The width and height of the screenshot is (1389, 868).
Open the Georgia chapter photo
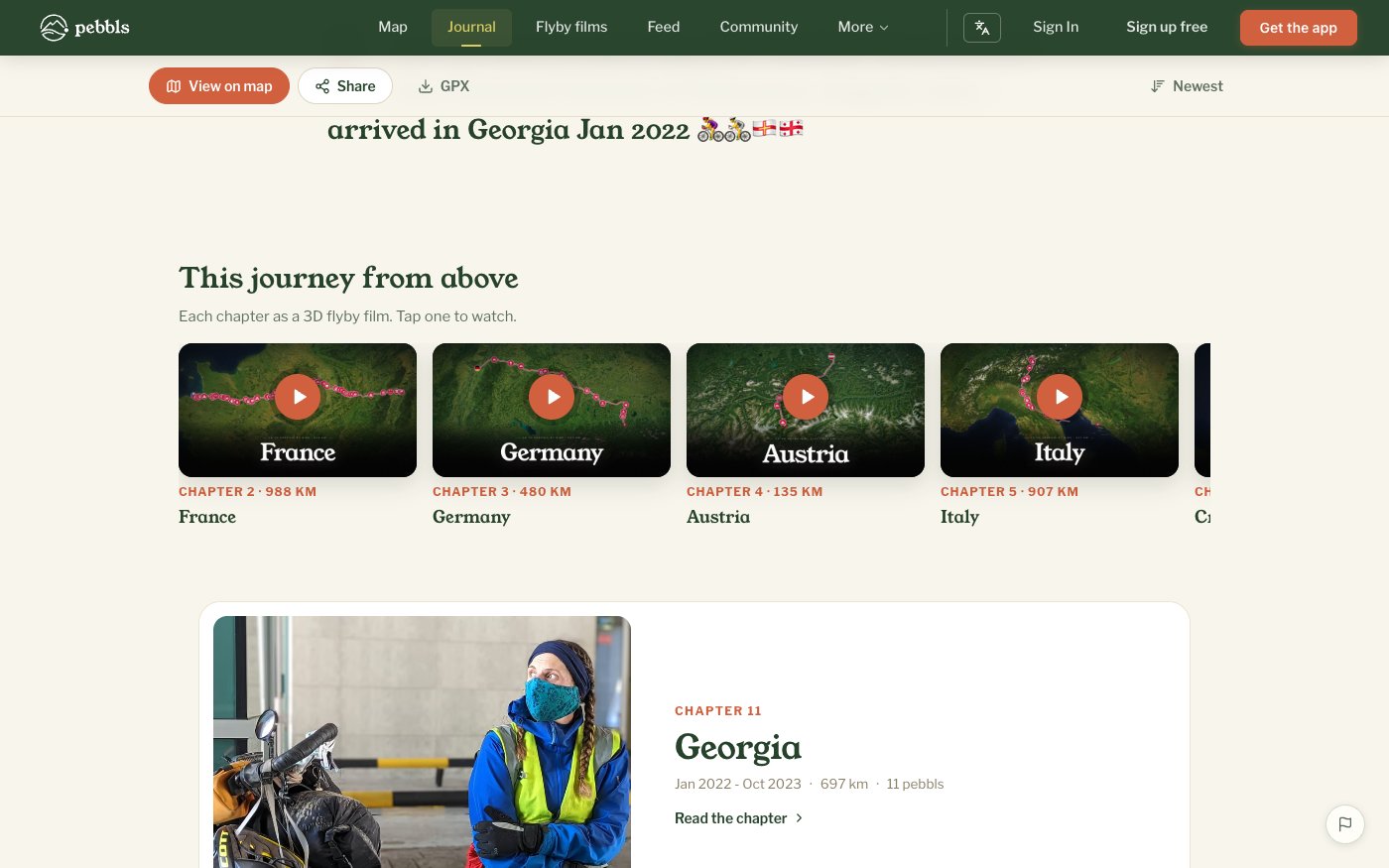point(422,742)
